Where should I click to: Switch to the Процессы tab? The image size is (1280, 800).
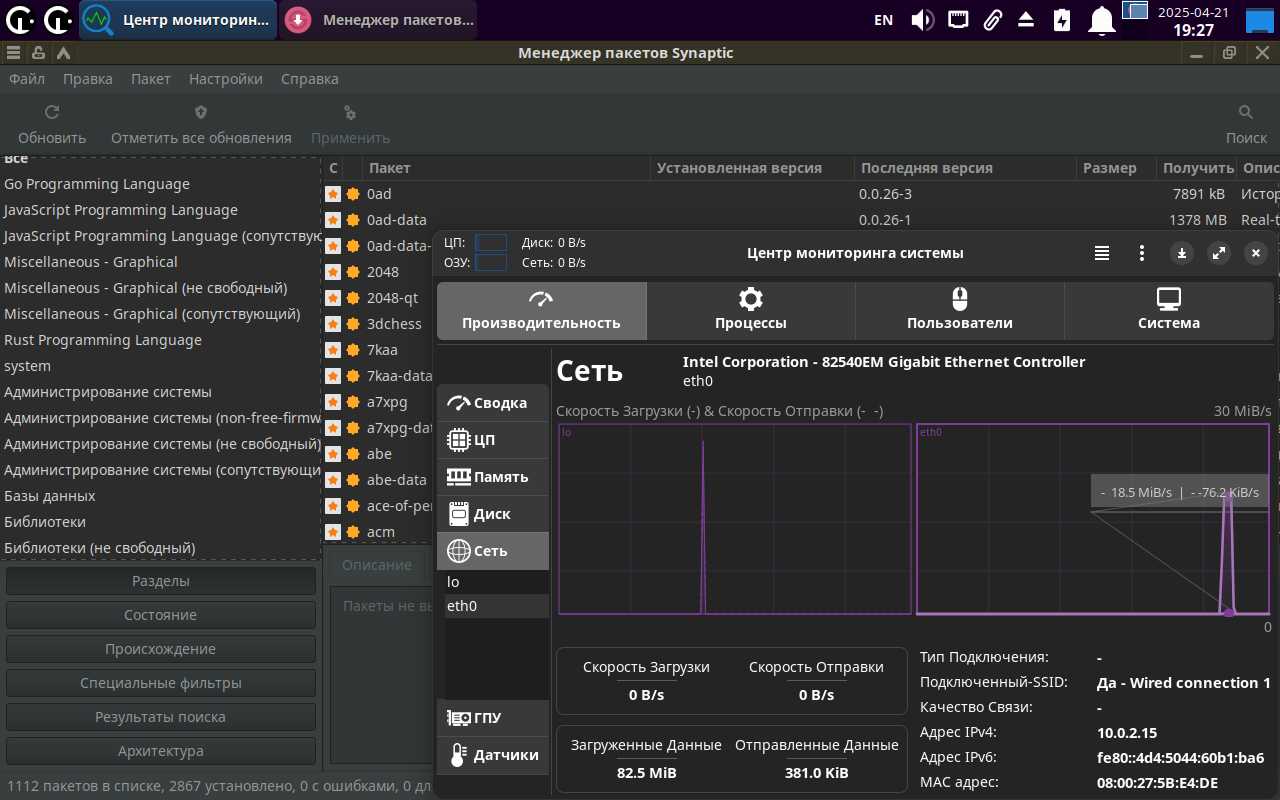click(x=750, y=310)
